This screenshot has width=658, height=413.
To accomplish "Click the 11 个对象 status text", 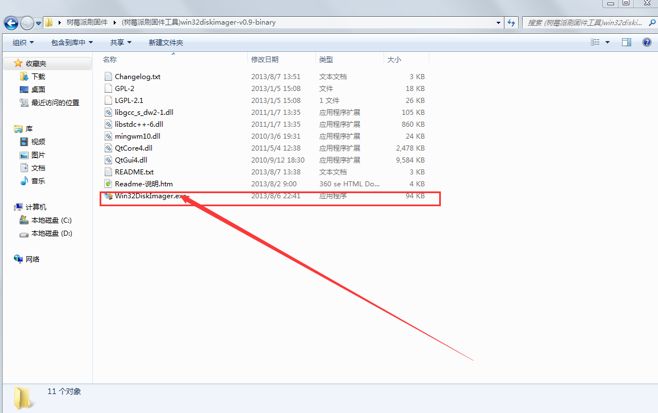I will tap(64, 391).
